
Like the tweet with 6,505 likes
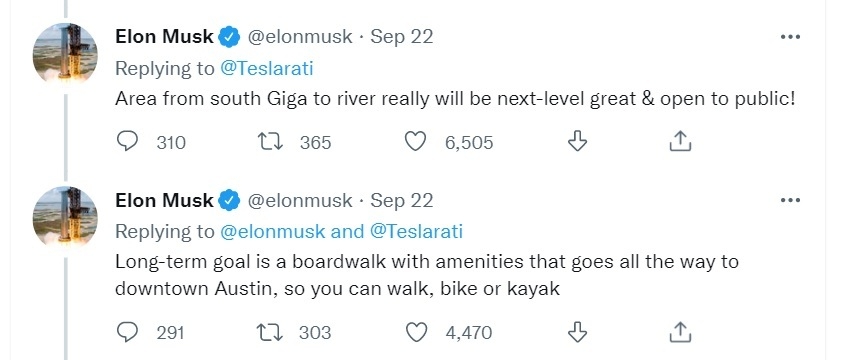(x=416, y=142)
